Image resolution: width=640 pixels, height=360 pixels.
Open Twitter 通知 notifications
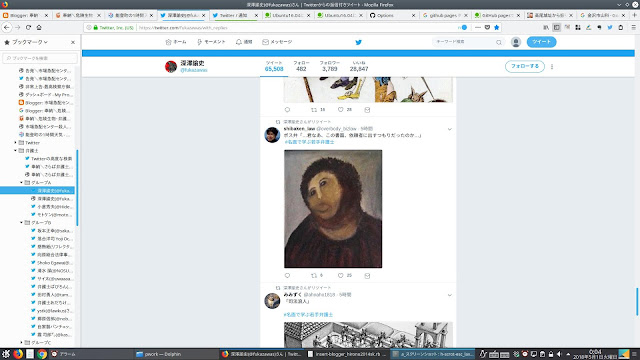click(244, 42)
